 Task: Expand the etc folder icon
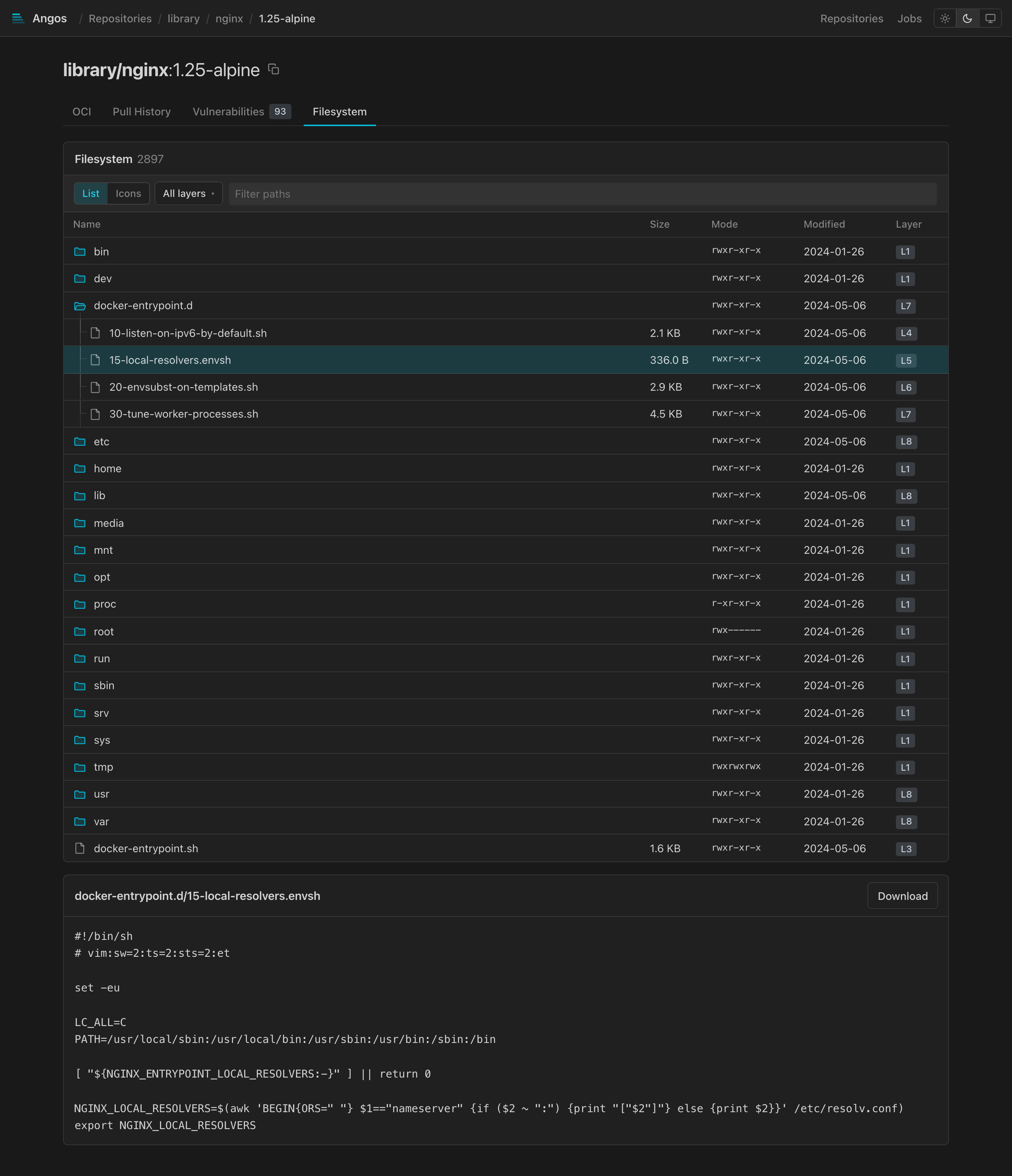80,441
